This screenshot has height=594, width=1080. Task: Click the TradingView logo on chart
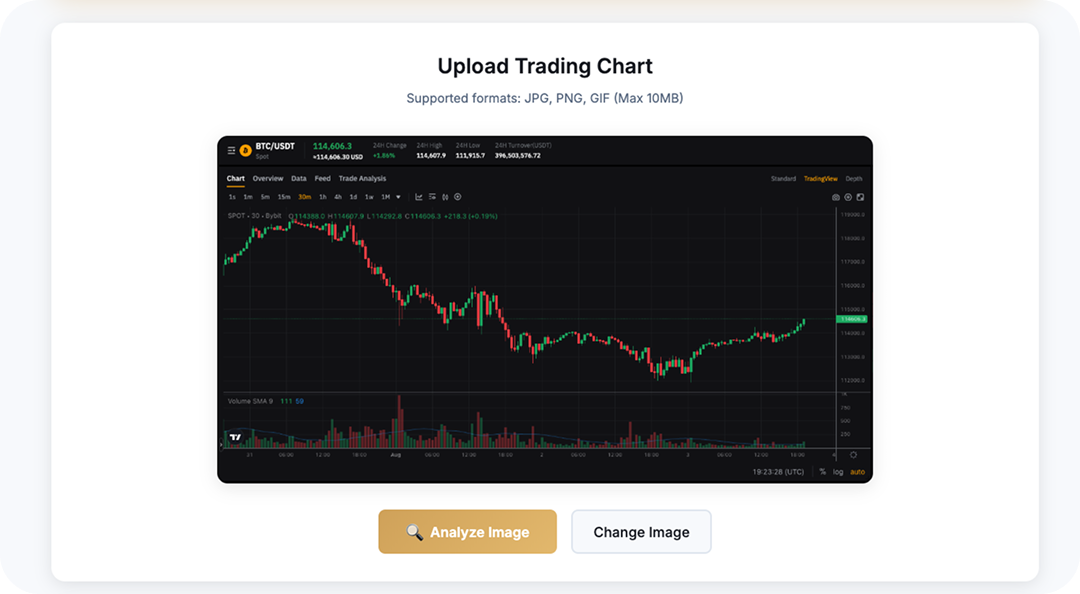point(235,437)
